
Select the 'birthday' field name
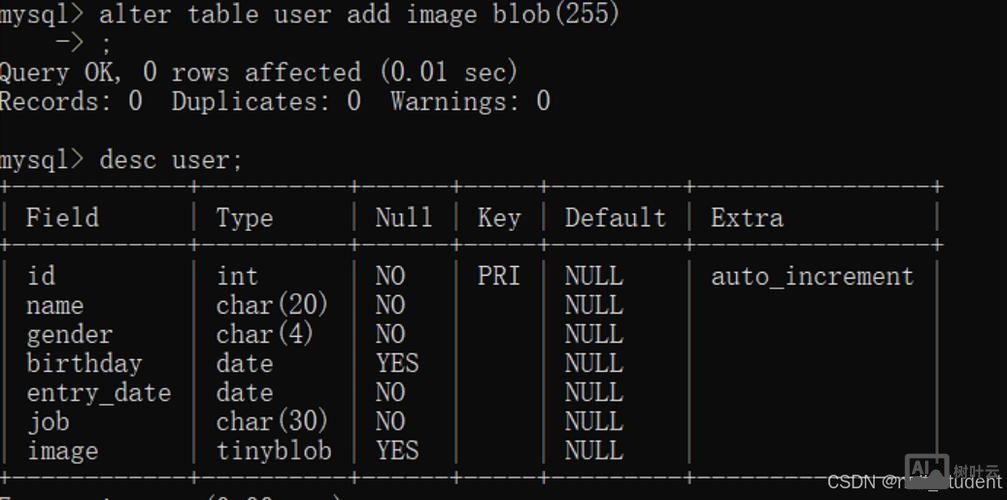tap(84, 364)
